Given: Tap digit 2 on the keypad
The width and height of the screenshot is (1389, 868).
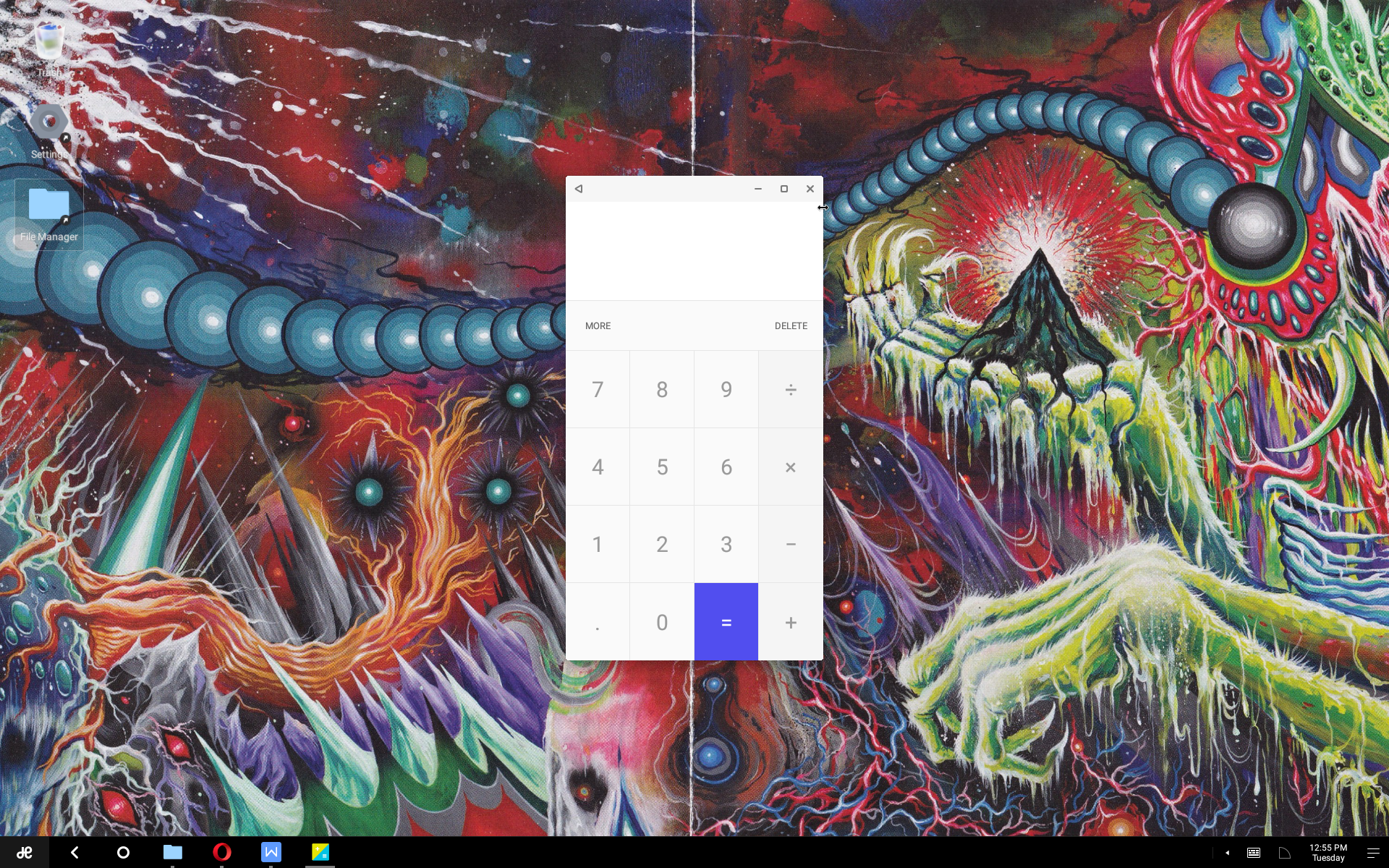Looking at the screenshot, I should point(662,545).
